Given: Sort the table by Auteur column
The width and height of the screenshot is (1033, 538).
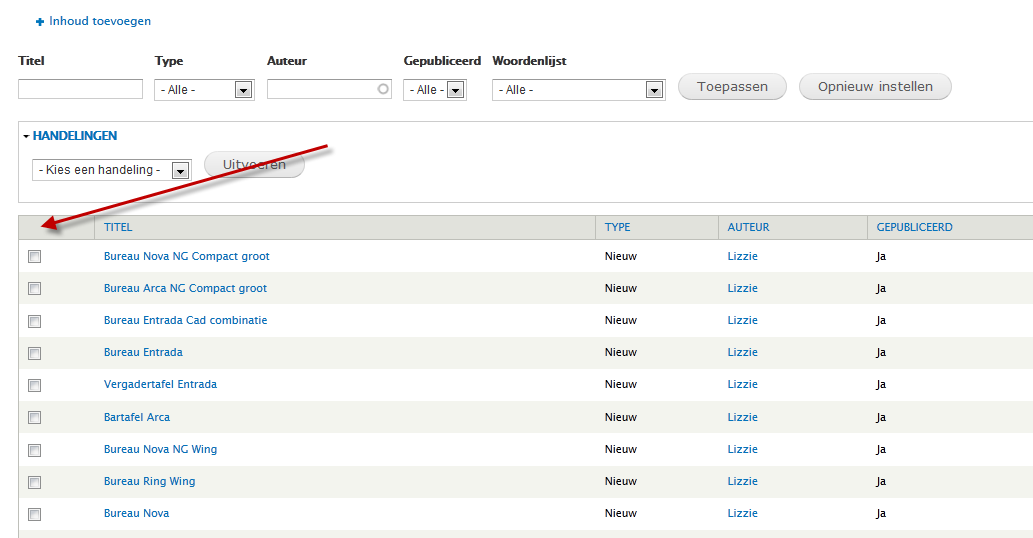Looking at the screenshot, I should [748, 227].
